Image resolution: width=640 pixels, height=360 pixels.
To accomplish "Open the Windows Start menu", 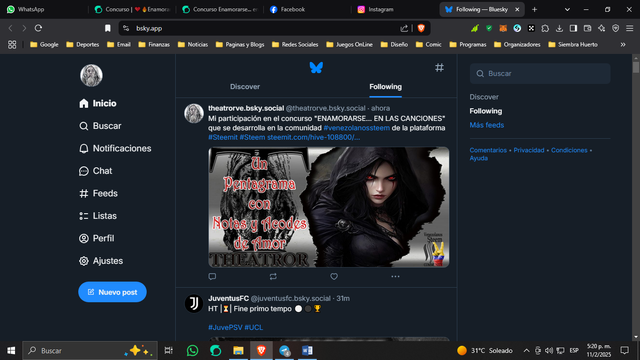I will (x=11, y=351).
